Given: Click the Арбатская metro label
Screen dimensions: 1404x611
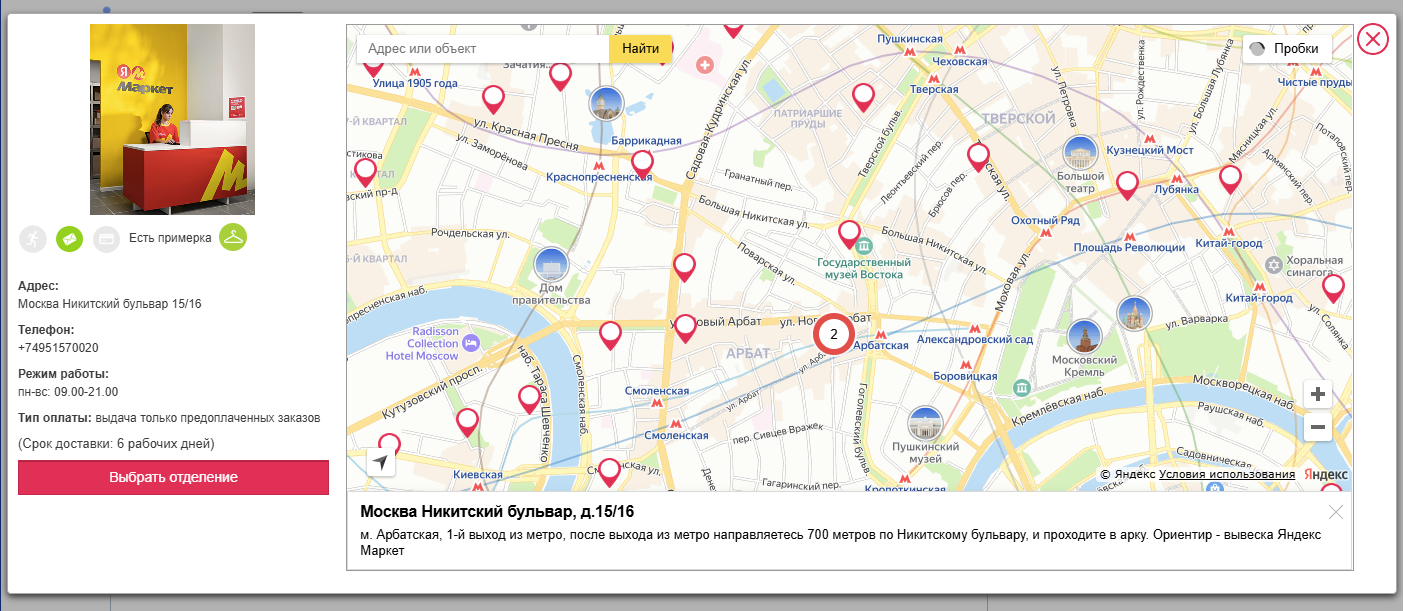Looking at the screenshot, I should pos(879,345).
